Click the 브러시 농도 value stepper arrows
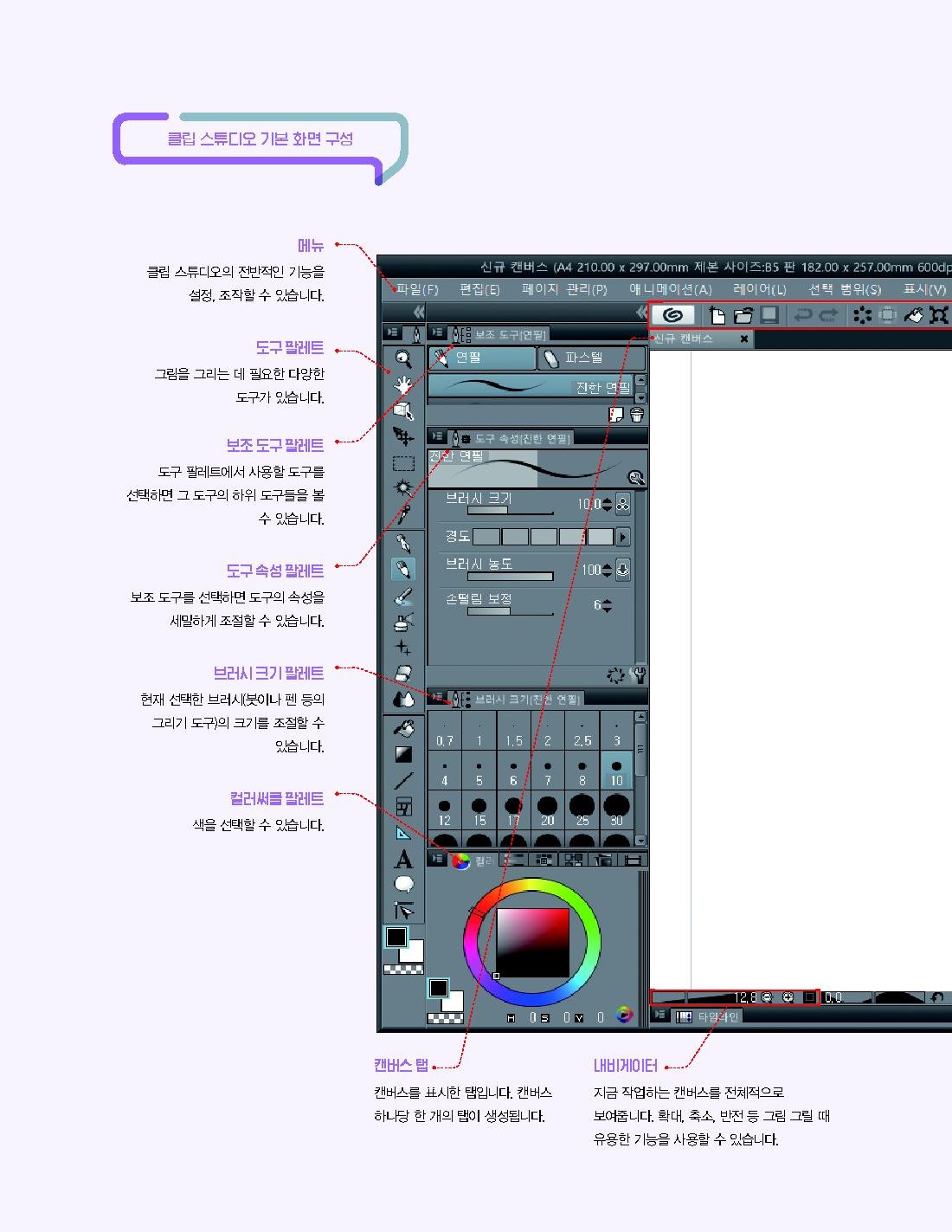Image resolution: width=952 pixels, height=1232 pixels. click(607, 570)
